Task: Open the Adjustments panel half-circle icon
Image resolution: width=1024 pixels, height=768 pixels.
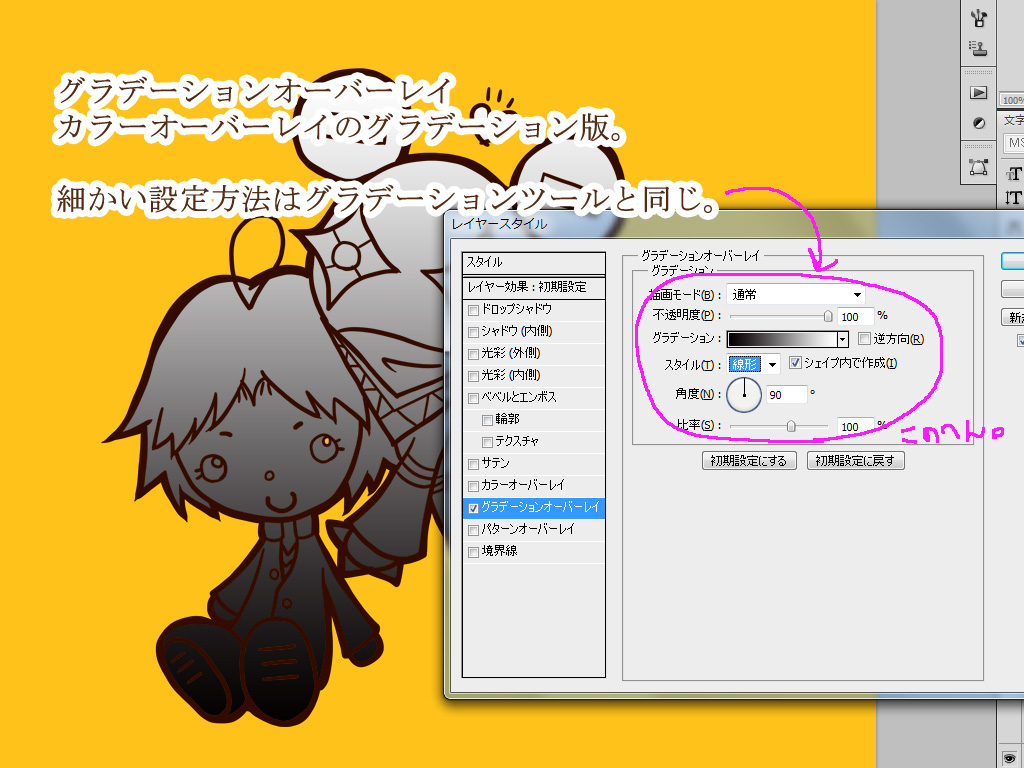Action: 979,123
